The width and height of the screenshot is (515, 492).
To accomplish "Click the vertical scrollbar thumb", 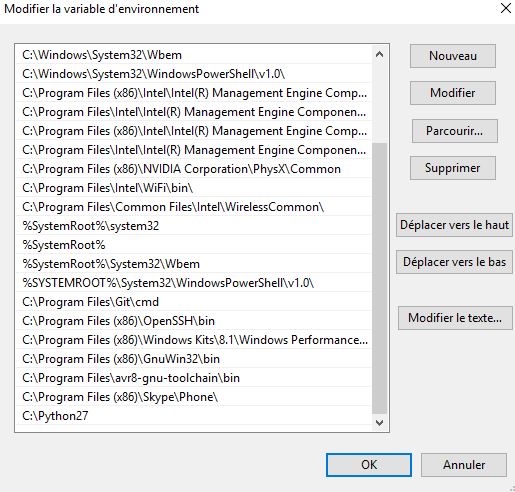I will [379, 278].
